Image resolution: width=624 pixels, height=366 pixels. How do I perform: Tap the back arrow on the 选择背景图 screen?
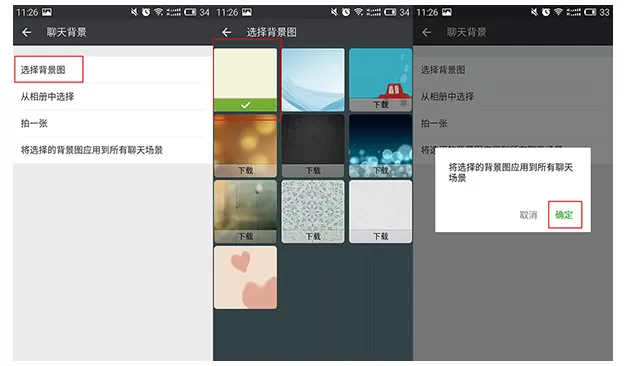[226, 33]
